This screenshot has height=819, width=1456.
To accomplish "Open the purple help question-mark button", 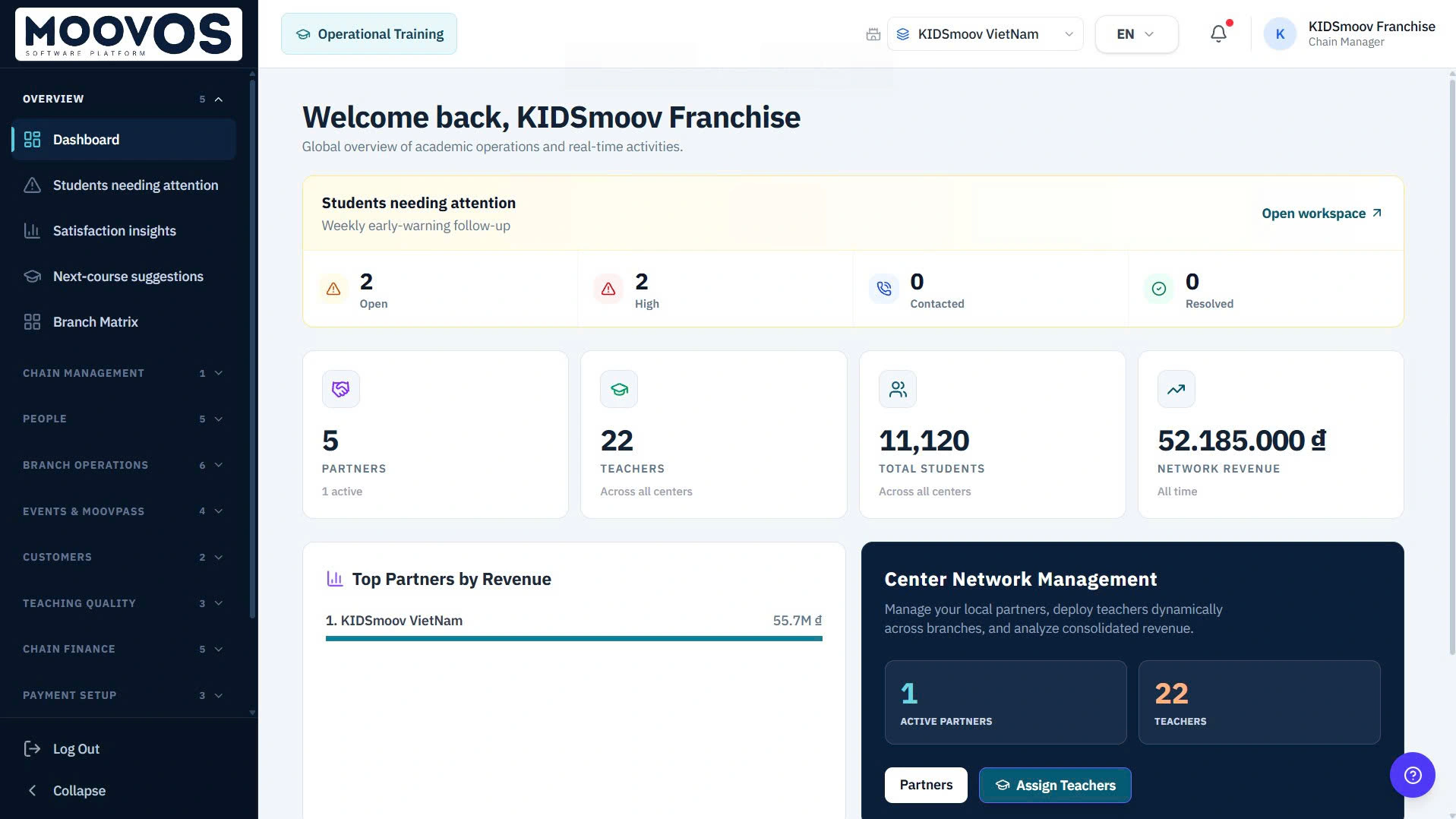I will [1412, 774].
